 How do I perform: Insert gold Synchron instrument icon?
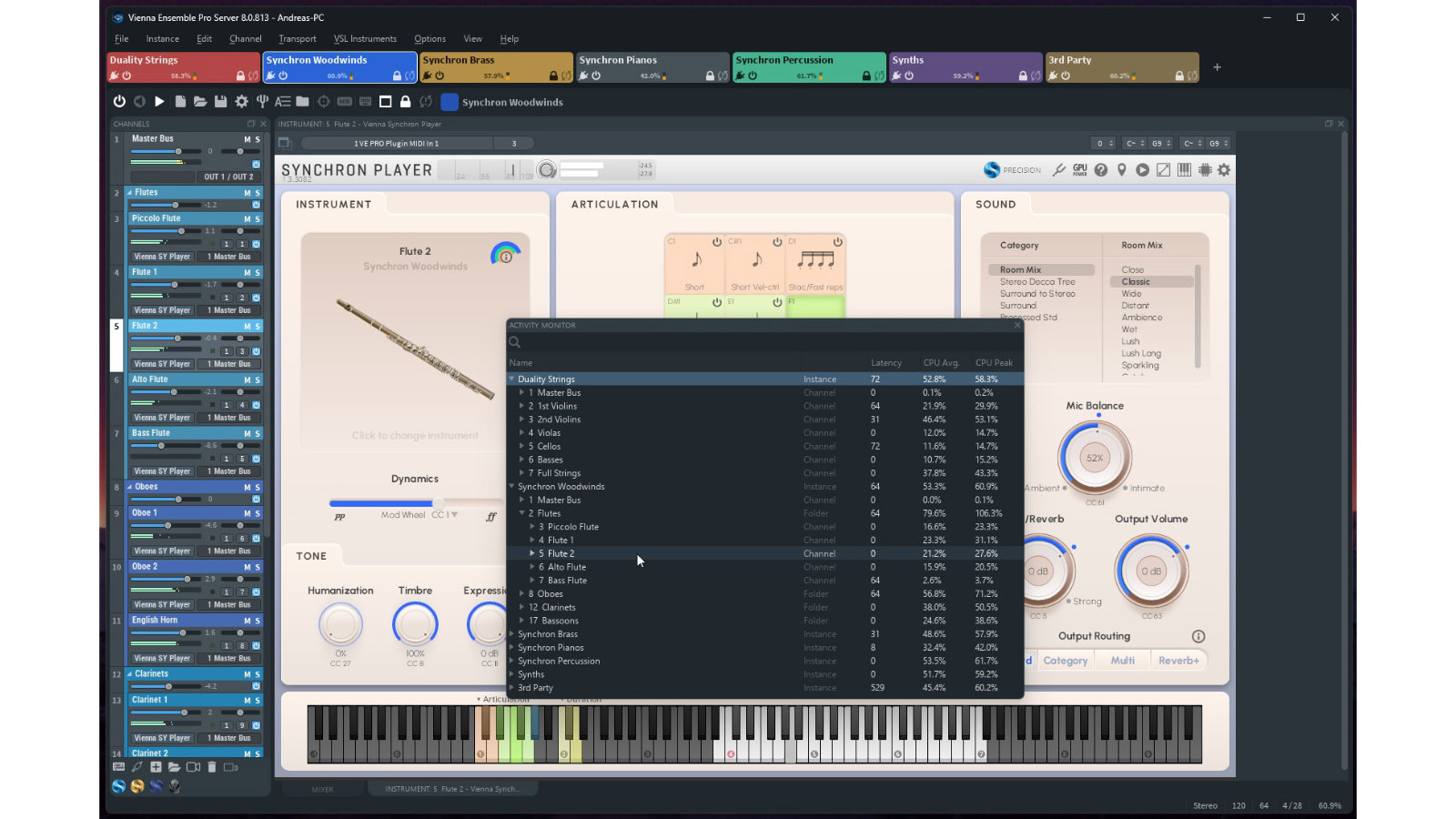pyautogui.click(x=137, y=786)
